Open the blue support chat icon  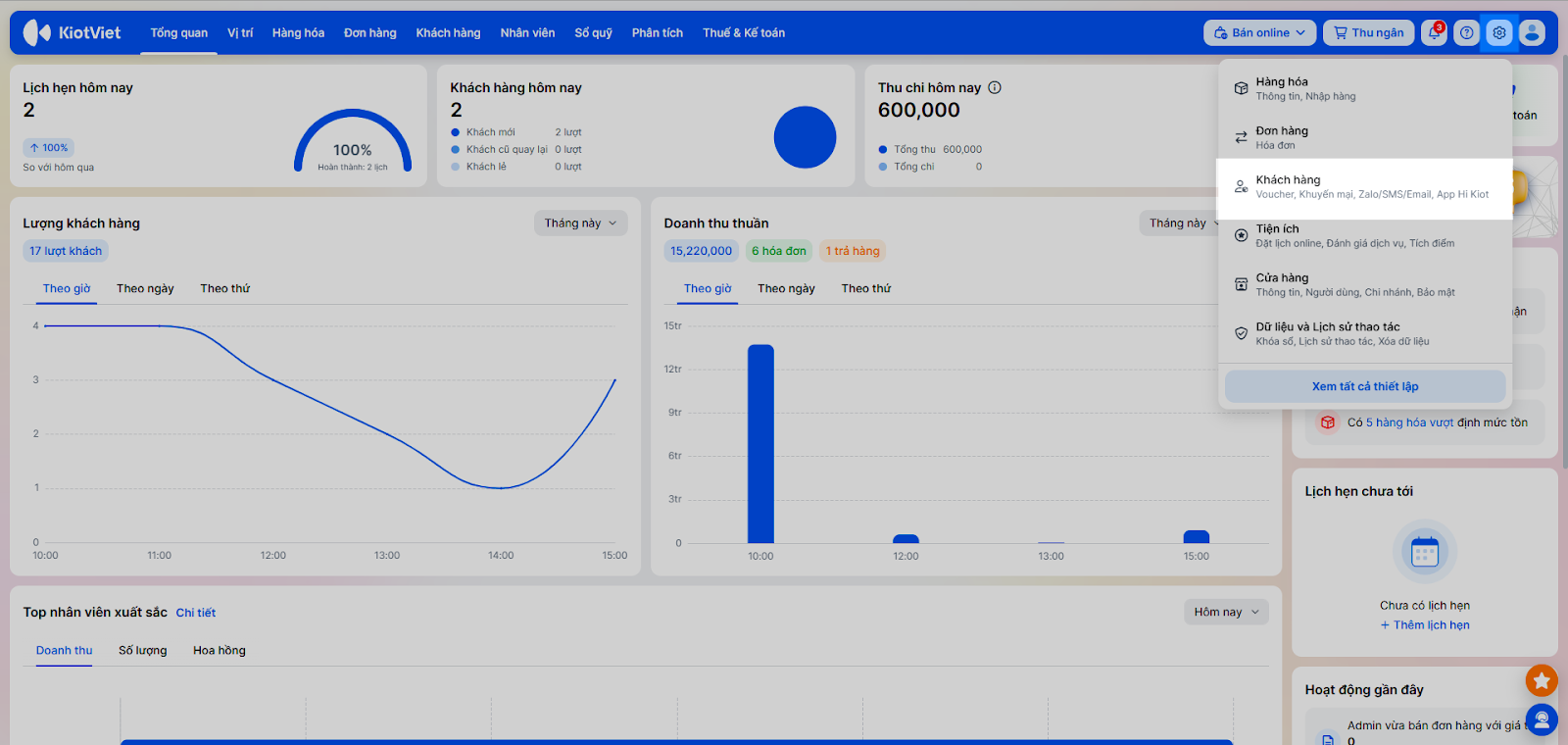[x=1542, y=720]
